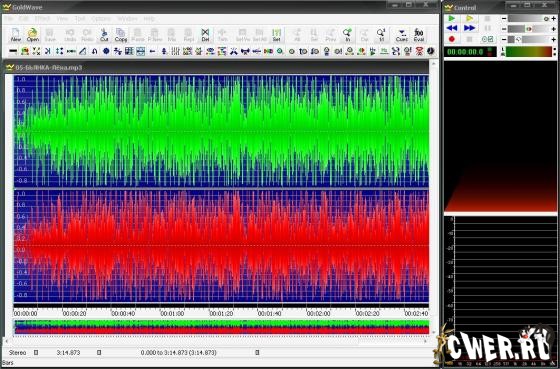This screenshot has height=369, width=560.
Task: Click the New file toolbar icon
Action: pyautogui.click(x=15, y=35)
